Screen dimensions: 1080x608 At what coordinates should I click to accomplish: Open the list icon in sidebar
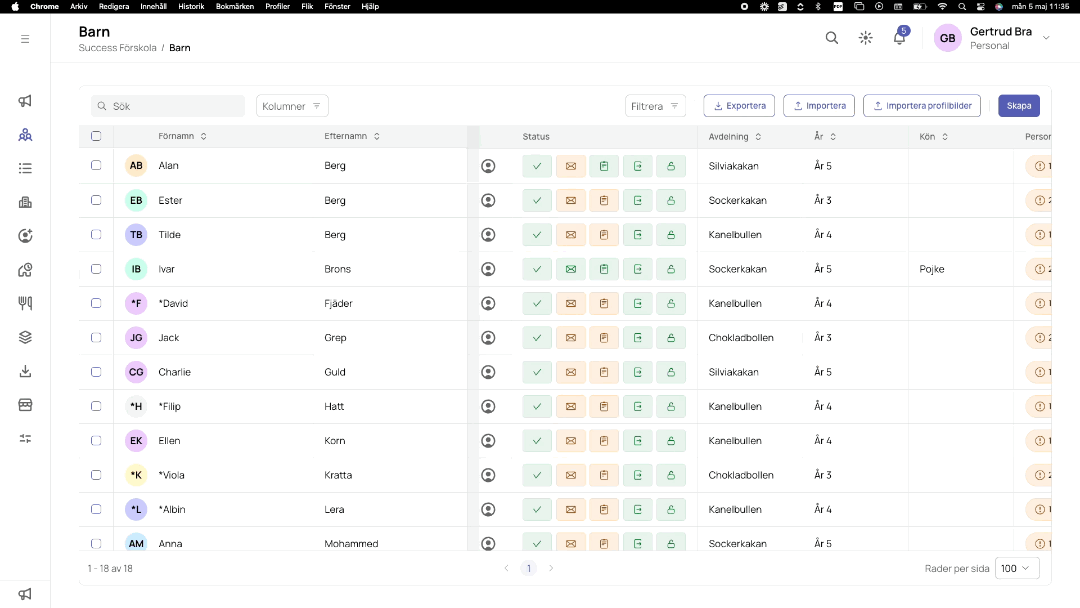coord(25,169)
